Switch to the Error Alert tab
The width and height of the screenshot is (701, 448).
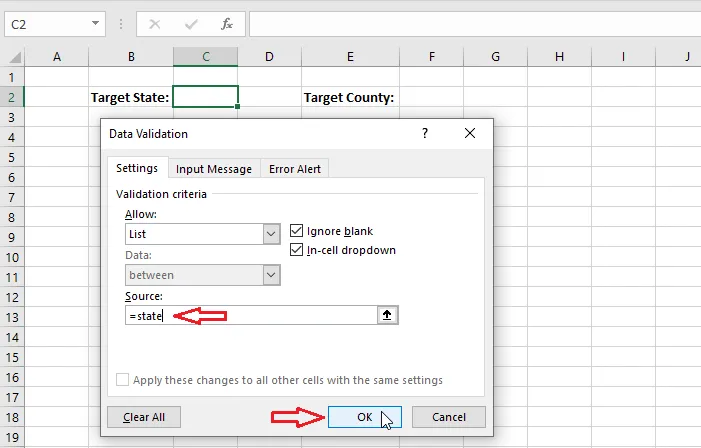295,169
